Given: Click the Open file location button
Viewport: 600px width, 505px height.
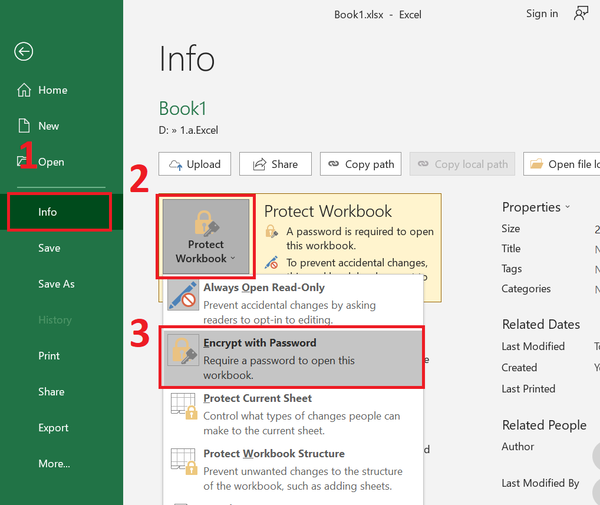Looking at the screenshot, I should tap(562, 164).
